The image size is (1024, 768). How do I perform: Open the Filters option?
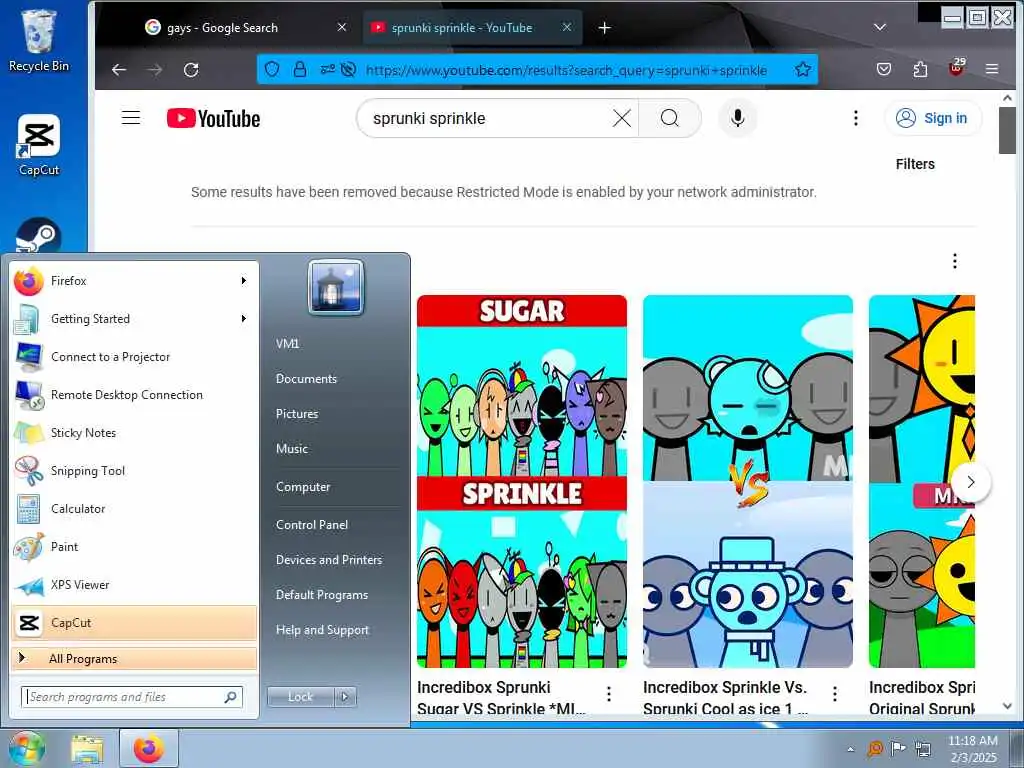915,164
